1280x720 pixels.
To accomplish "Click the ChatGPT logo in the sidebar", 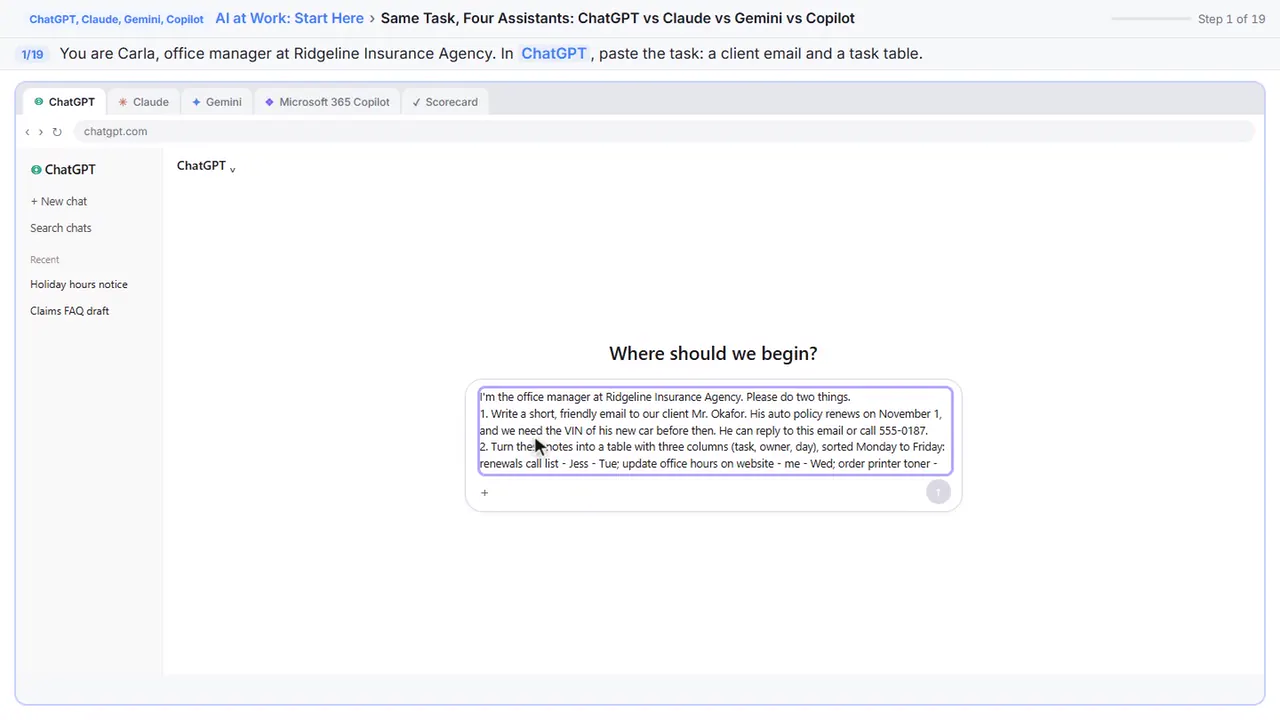I will click(63, 170).
